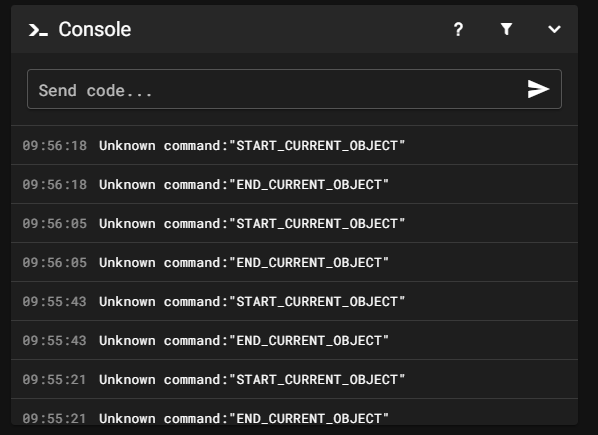Select 09:56:18 END_CURRENT_OBJECT log entry

(x=294, y=185)
